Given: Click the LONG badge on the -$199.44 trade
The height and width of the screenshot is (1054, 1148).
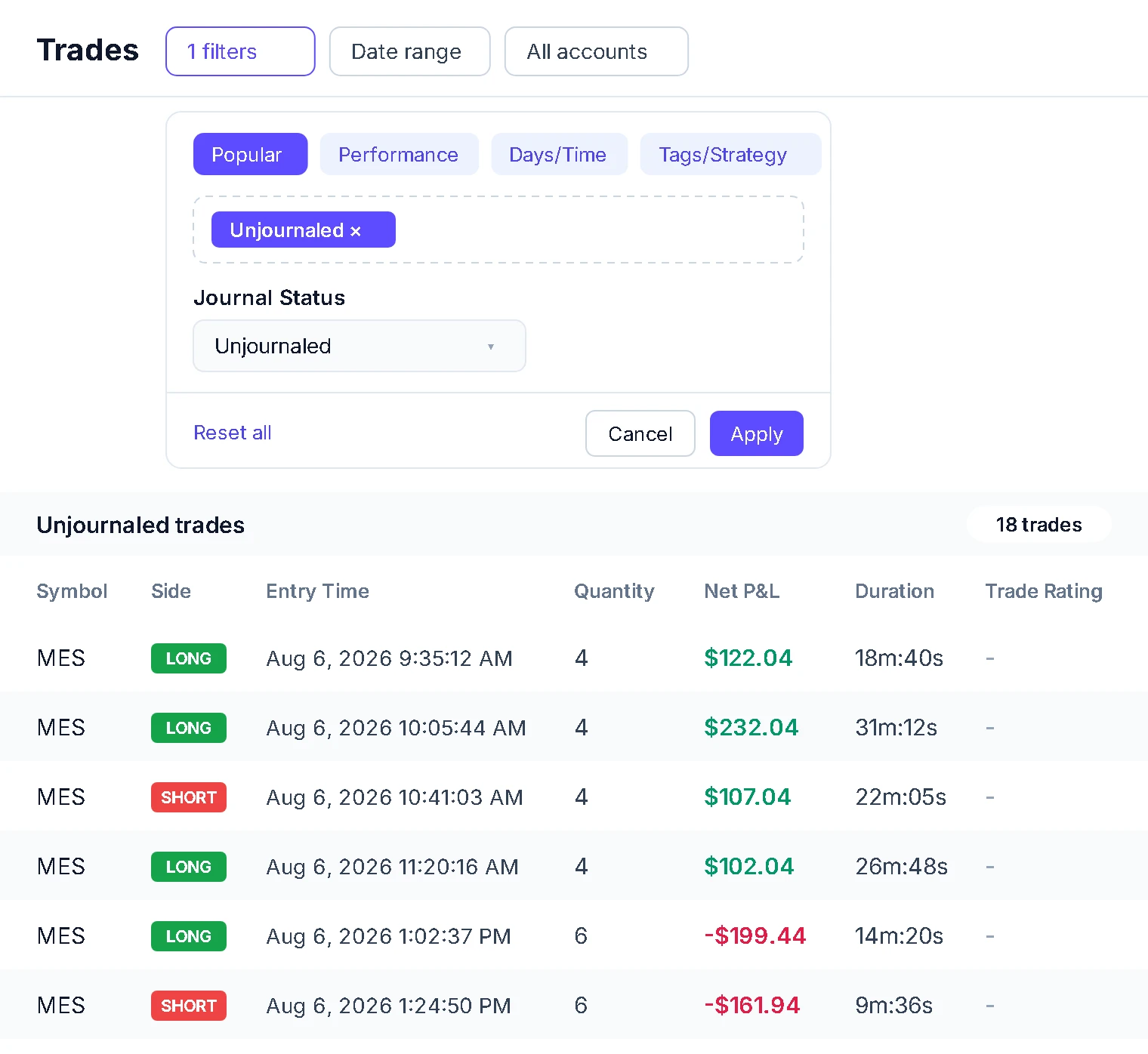Looking at the screenshot, I should click(189, 936).
